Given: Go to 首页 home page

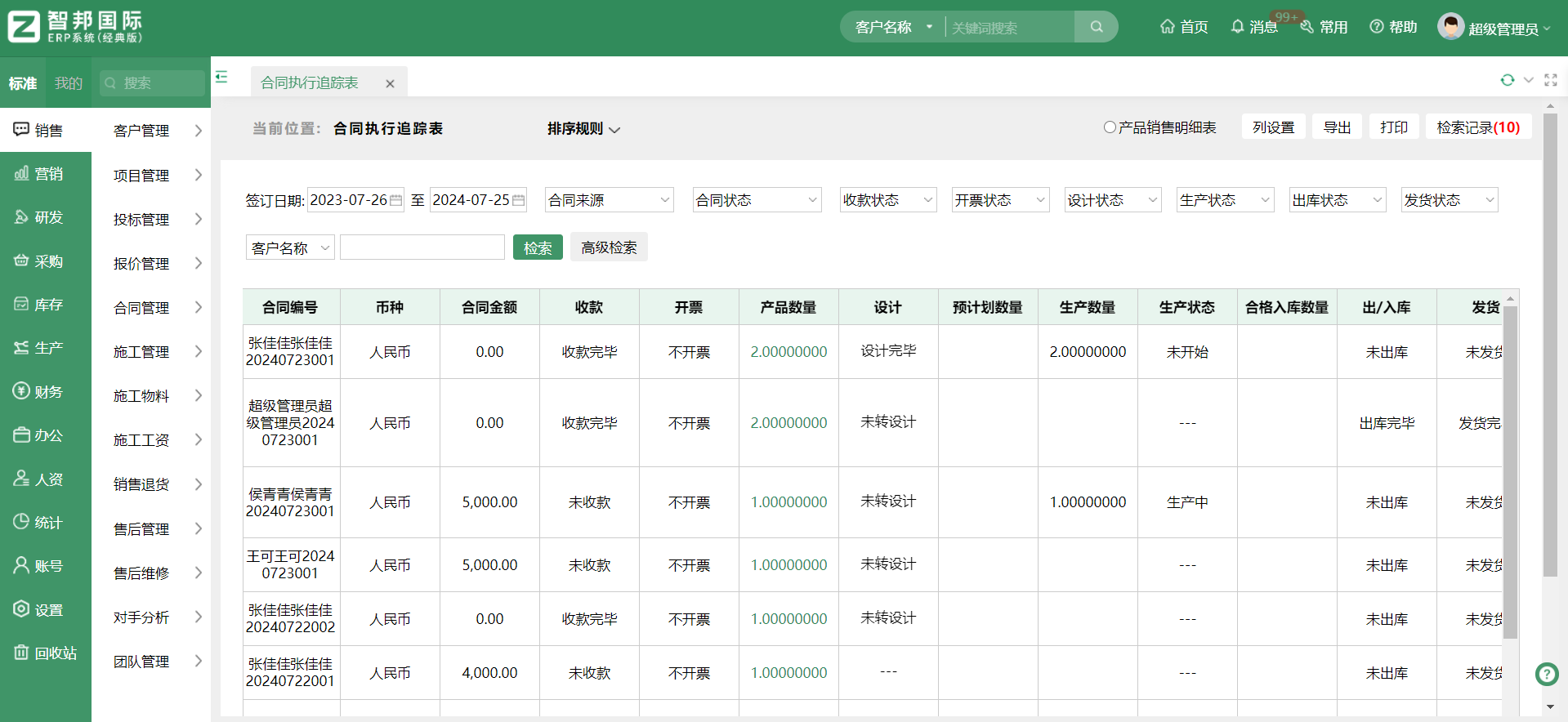Looking at the screenshot, I should pos(1184,27).
